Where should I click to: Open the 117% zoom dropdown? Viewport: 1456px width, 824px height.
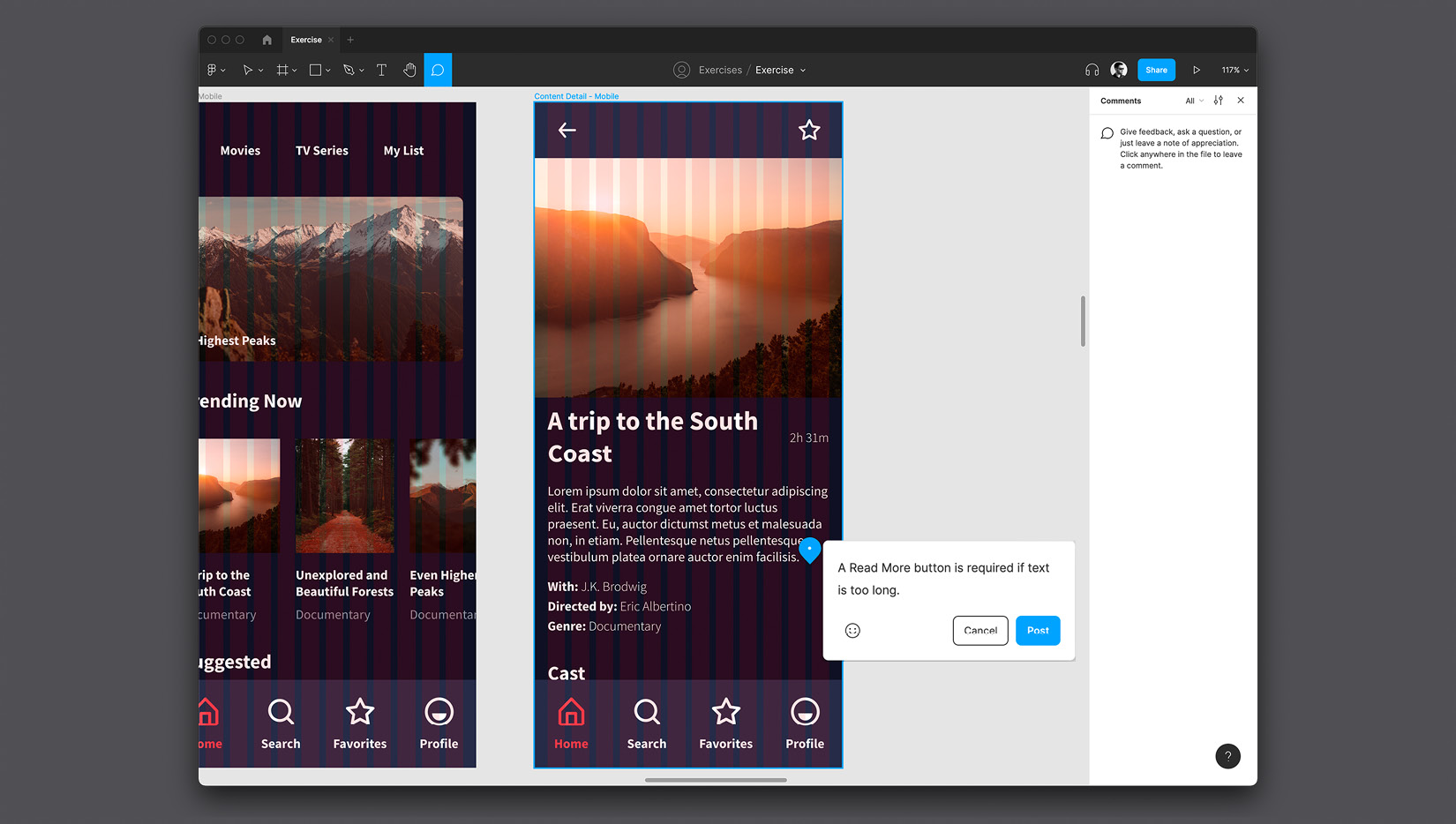click(x=1235, y=70)
